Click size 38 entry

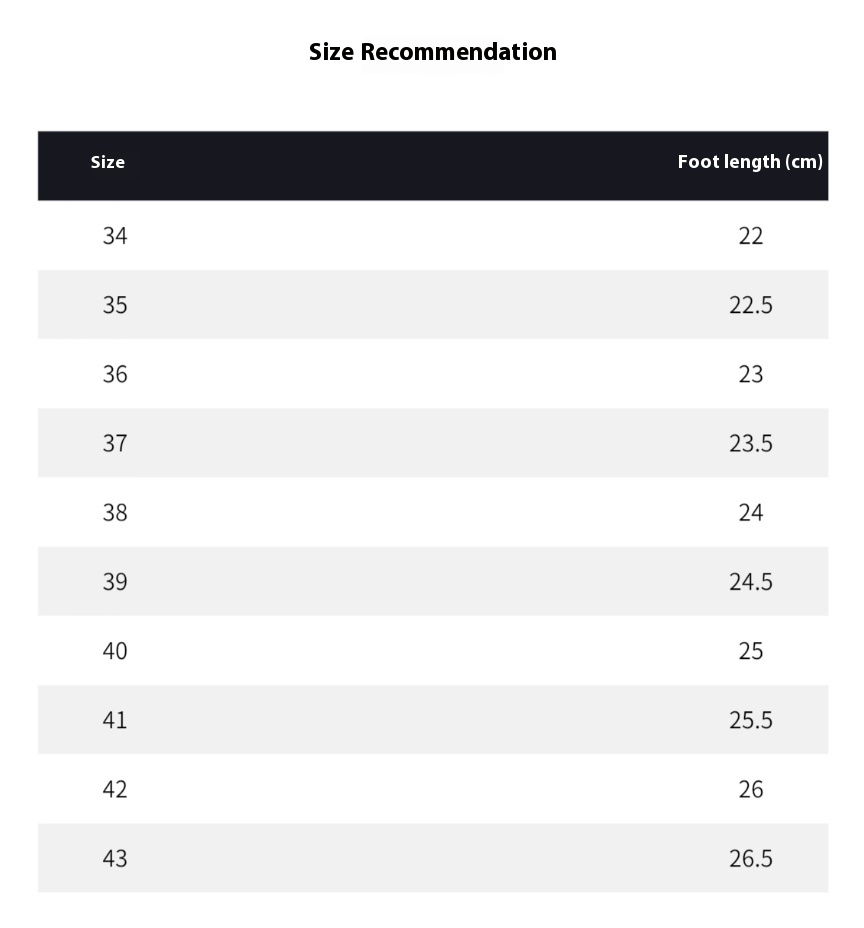coord(115,513)
